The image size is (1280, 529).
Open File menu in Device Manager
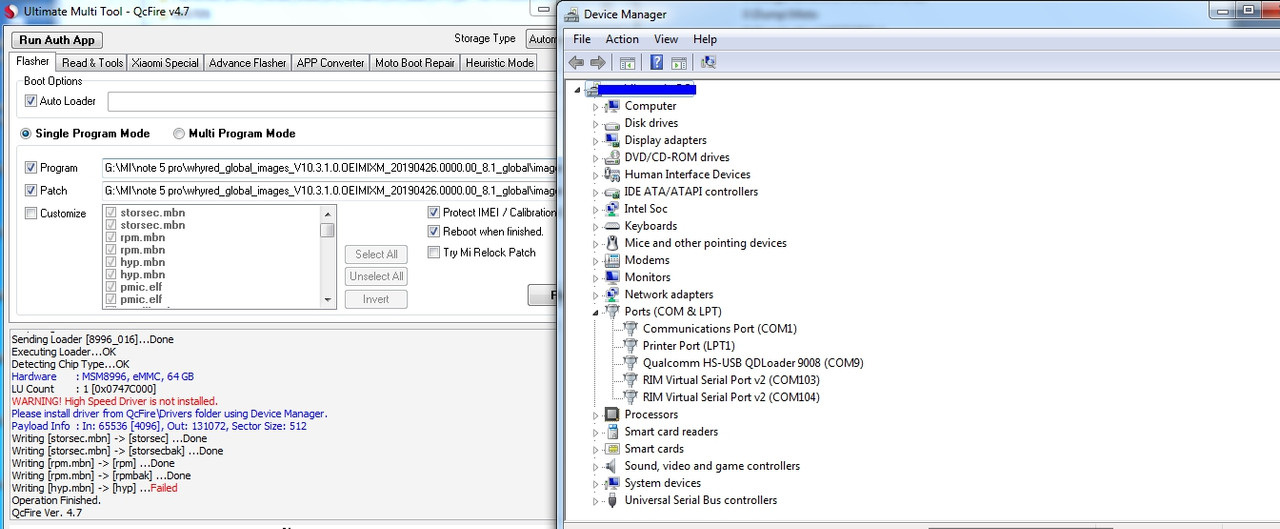582,39
